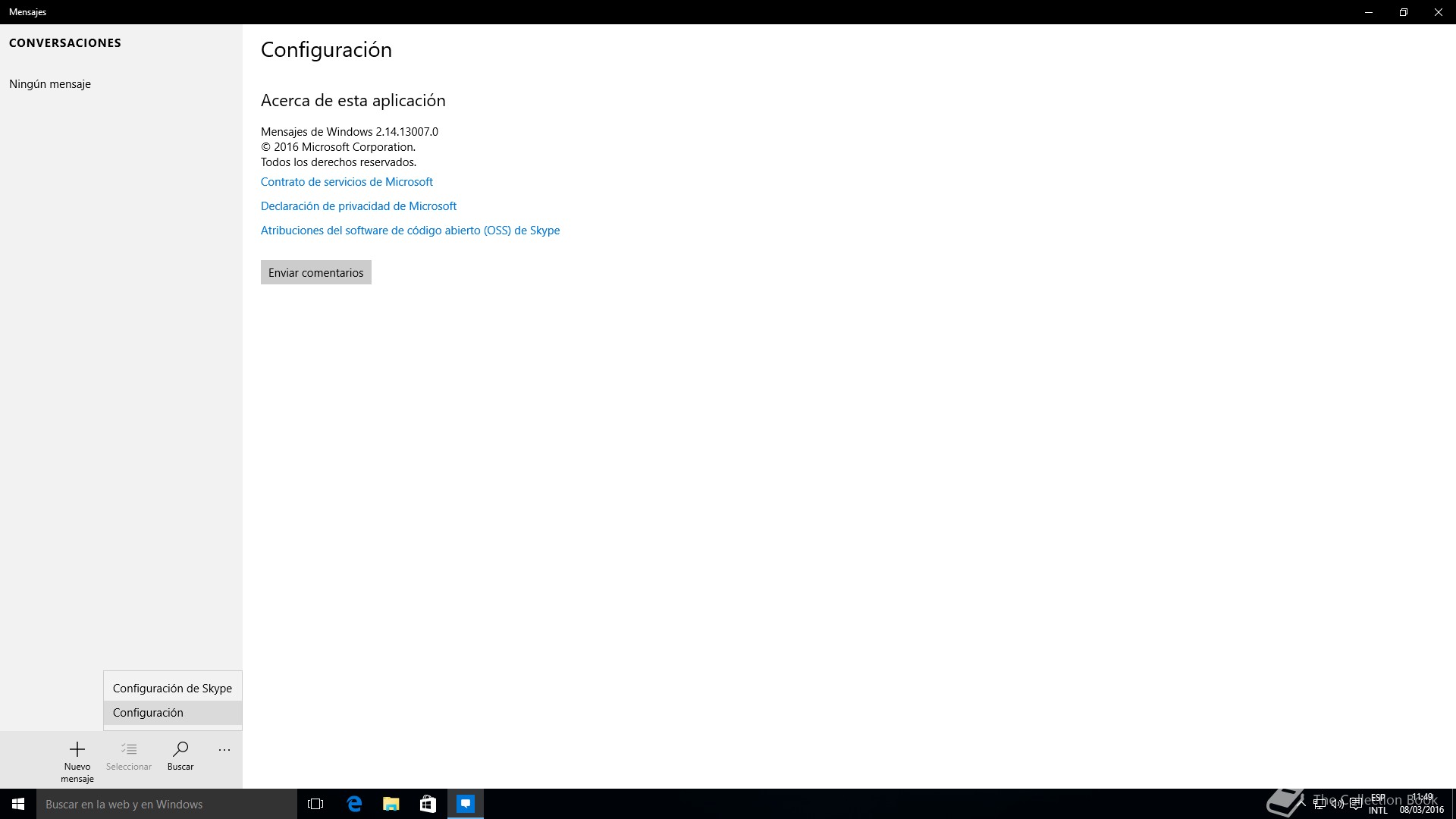Open Windows Store from taskbar
This screenshot has height=819, width=1456.
428,804
